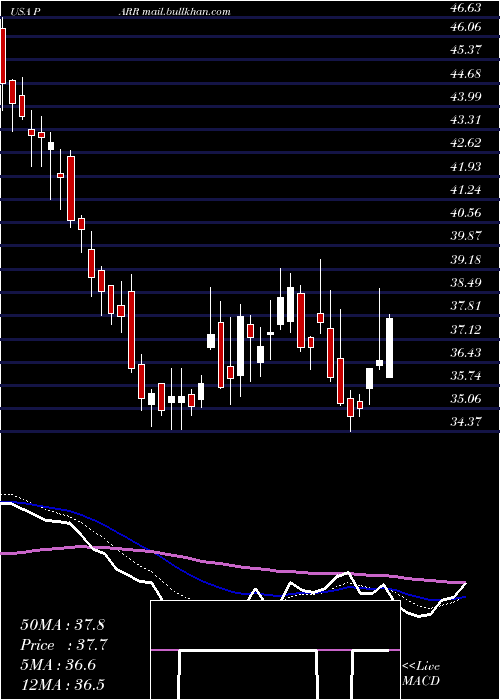Click the 39.18 price axis label
Image resolution: width=500 pixels, height=700 pixels.
468,259
